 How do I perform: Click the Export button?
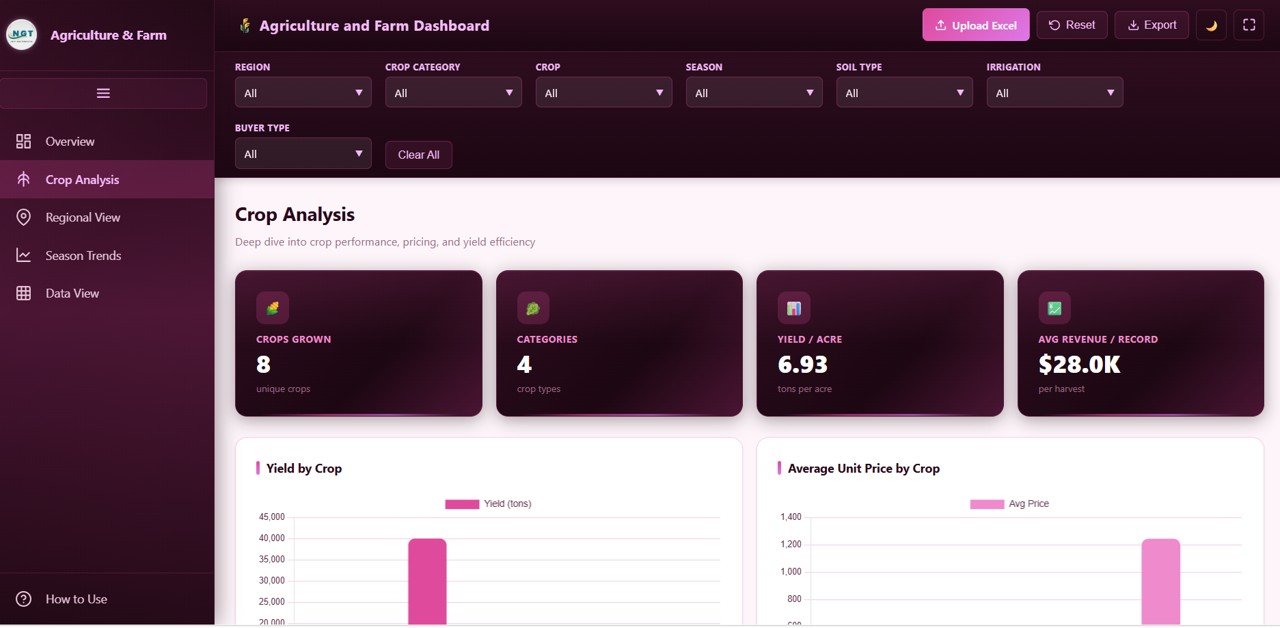tap(1151, 25)
